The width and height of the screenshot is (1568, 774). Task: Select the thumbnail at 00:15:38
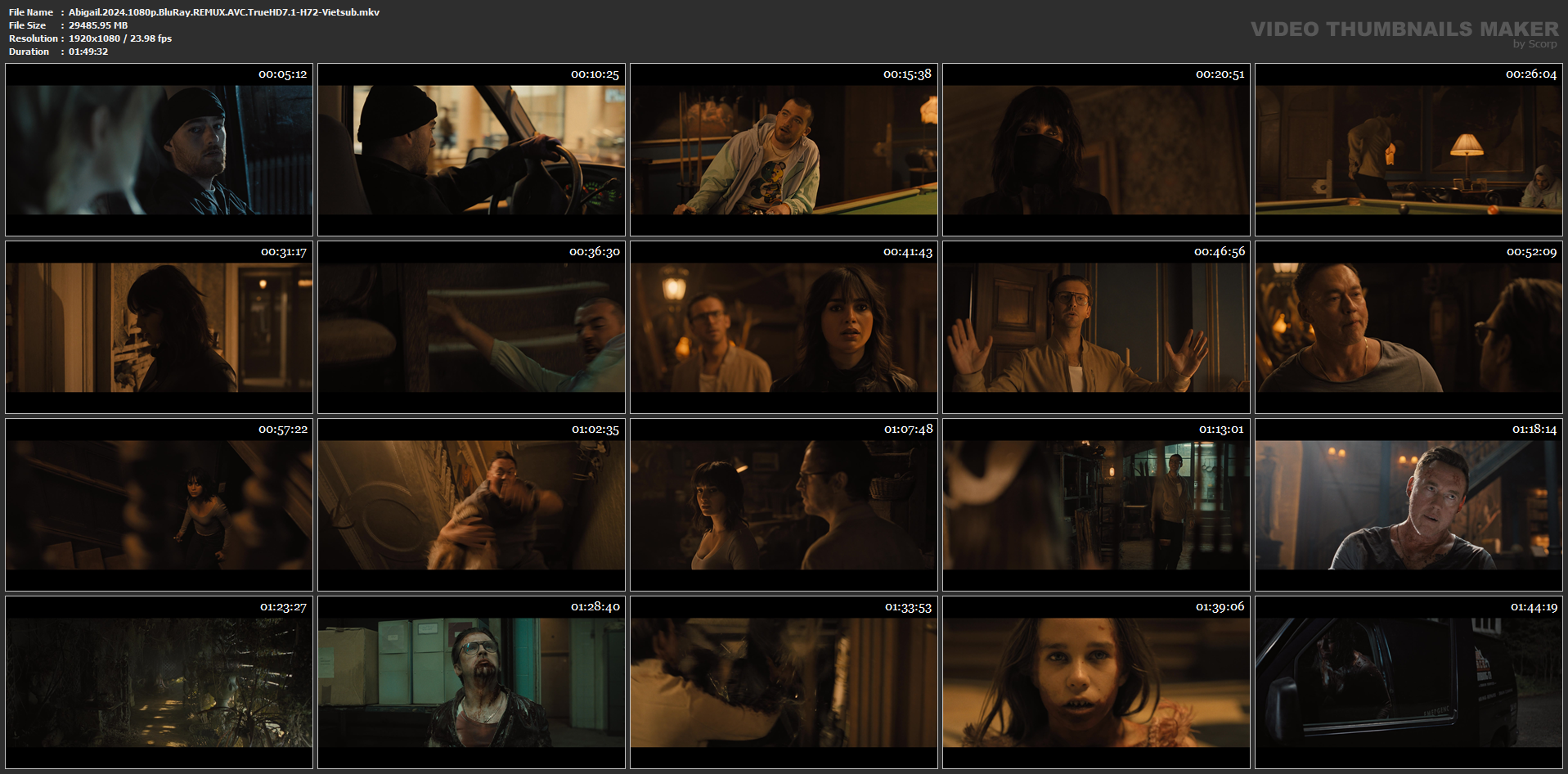click(x=784, y=150)
